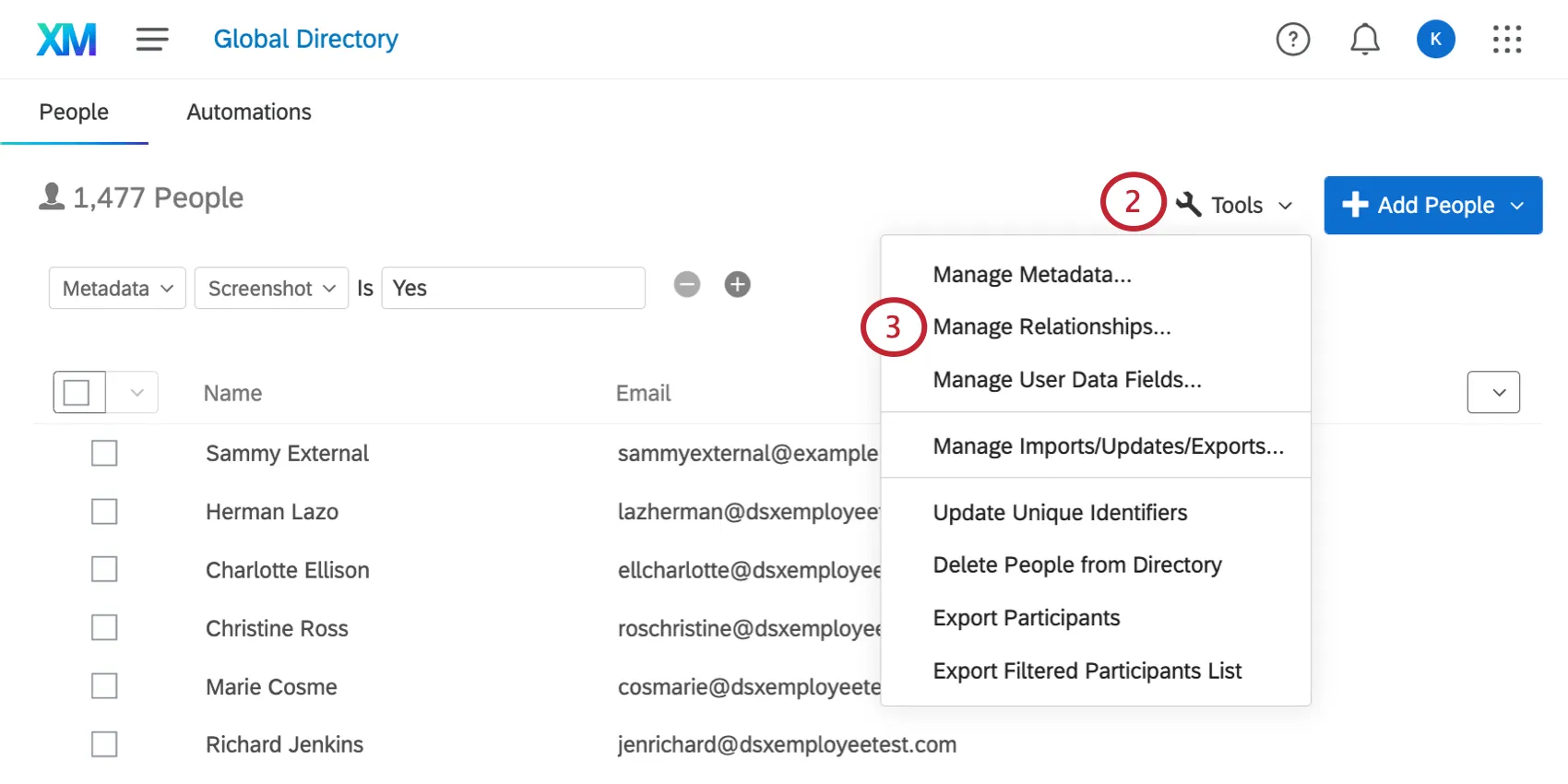Image resolution: width=1568 pixels, height=784 pixels.
Task: Open the Global Directory link
Action: pos(305,40)
